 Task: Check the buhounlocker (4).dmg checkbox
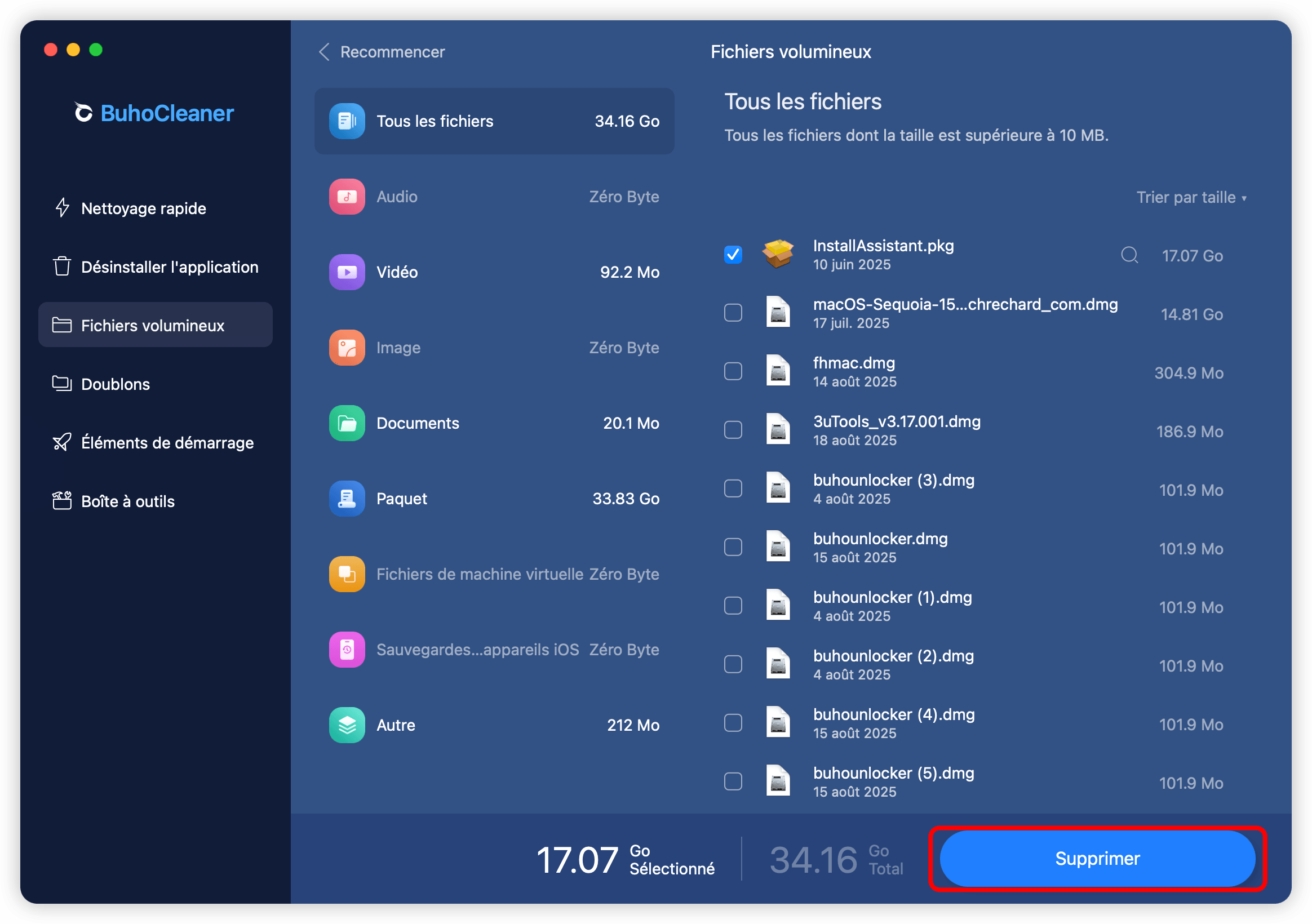pos(733,723)
